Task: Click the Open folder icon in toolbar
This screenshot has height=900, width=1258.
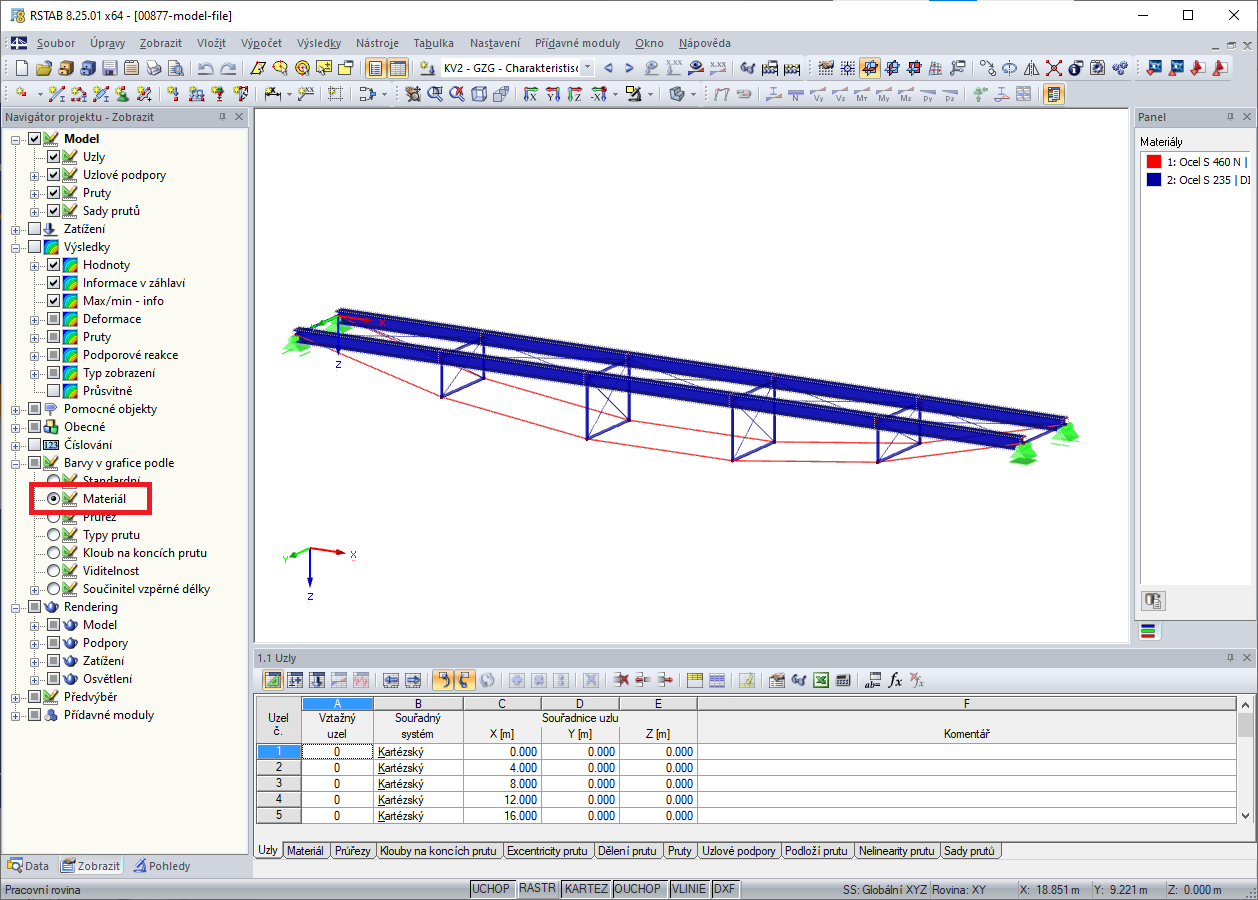Action: (x=43, y=68)
